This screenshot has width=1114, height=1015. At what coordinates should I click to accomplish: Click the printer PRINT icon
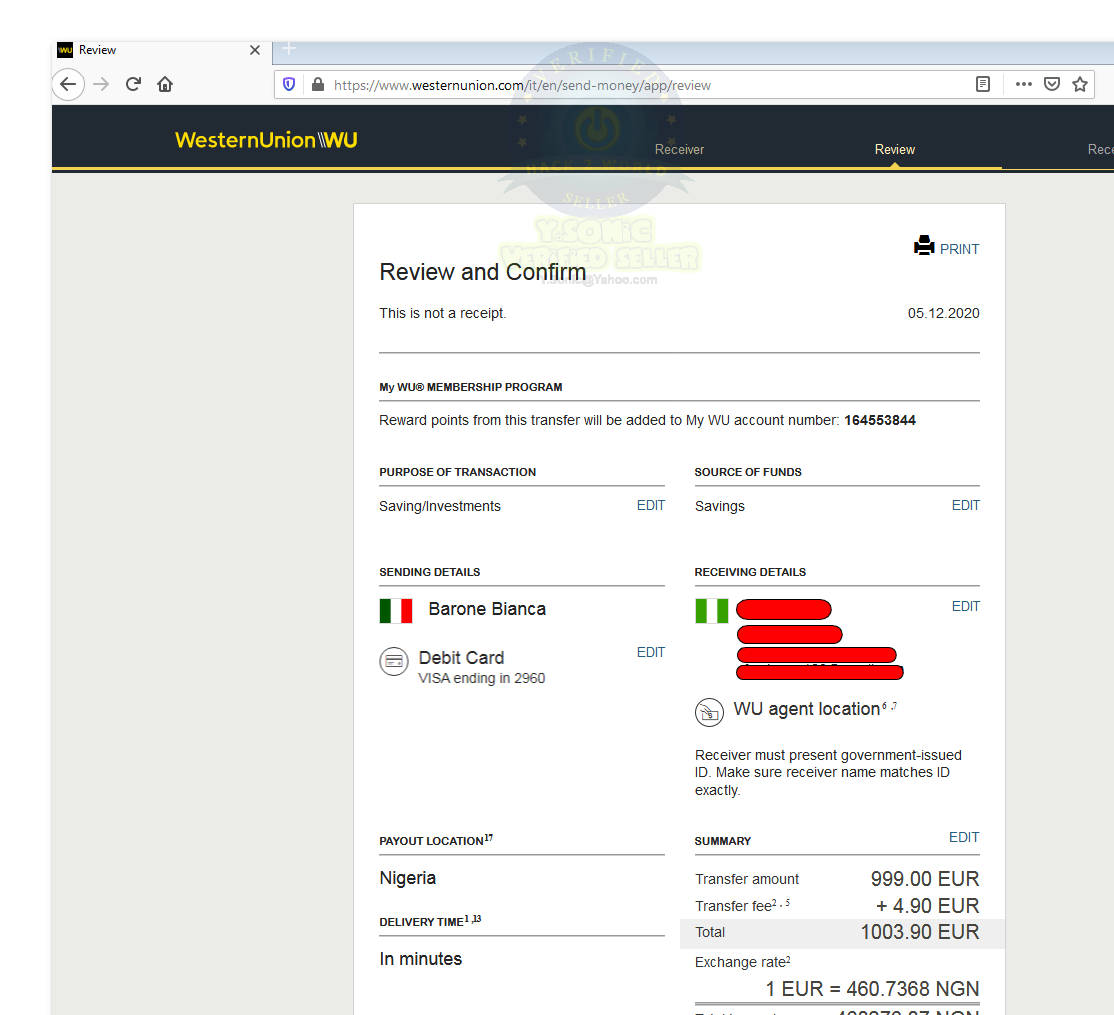coord(924,246)
